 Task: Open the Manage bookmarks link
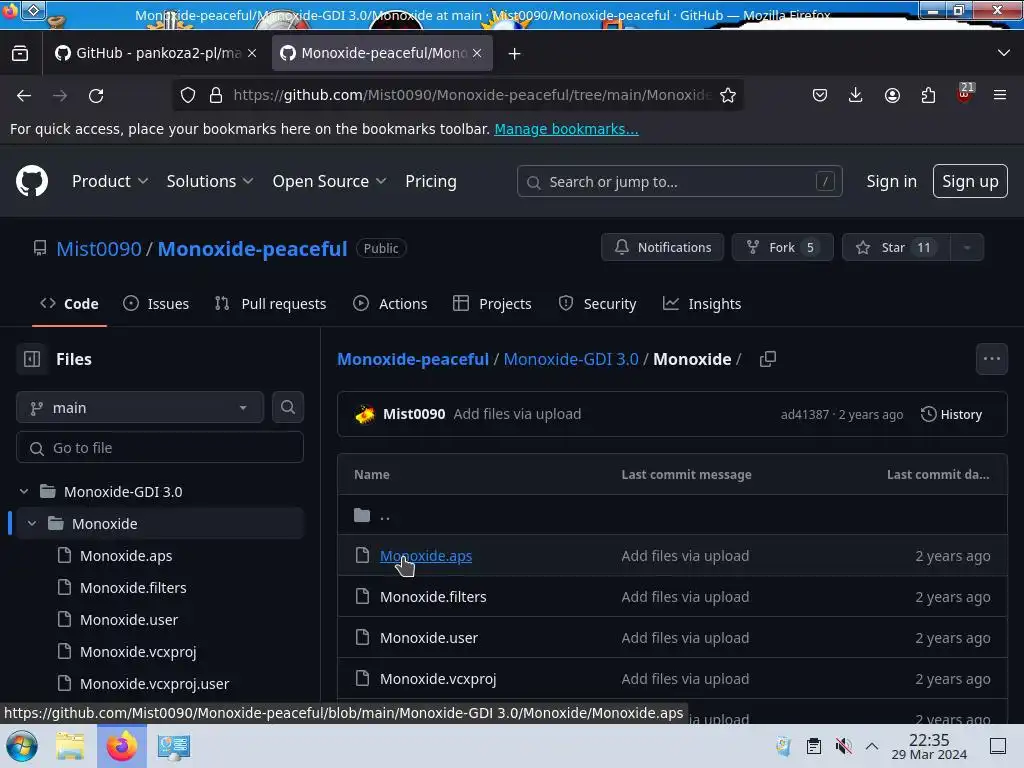click(566, 129)
